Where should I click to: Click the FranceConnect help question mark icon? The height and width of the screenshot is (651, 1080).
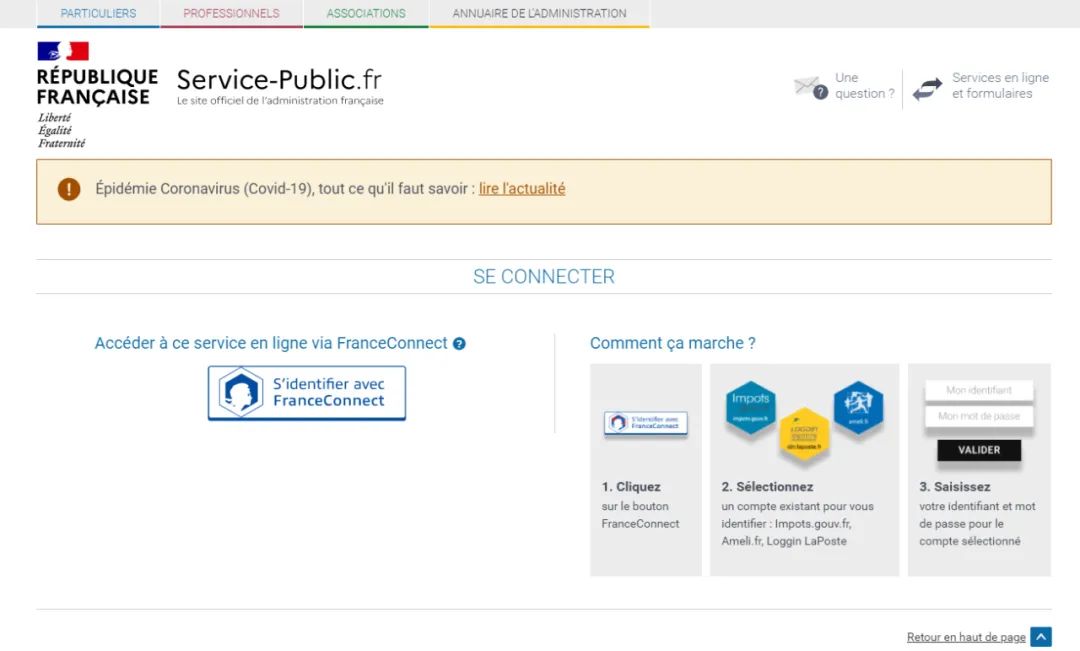(x=459, y=344)
